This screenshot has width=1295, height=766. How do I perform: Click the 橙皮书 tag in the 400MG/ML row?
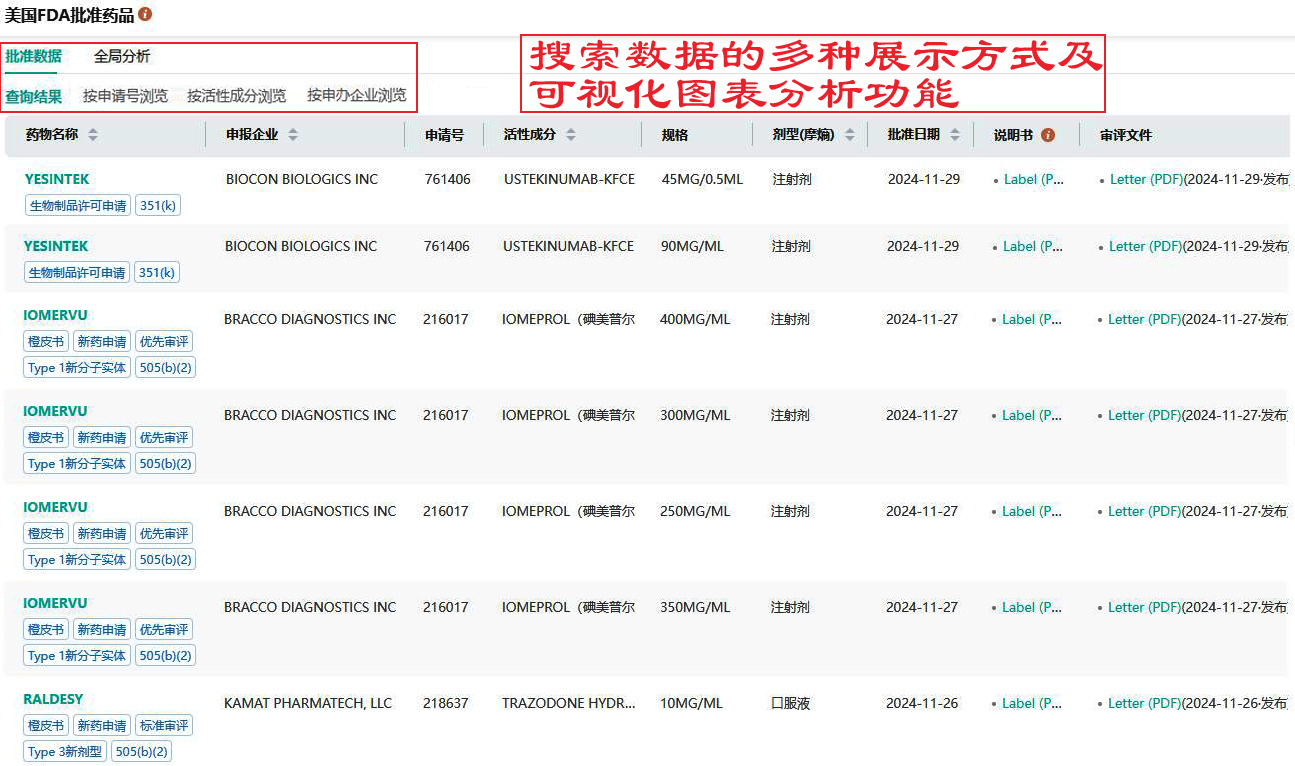tap(46, 342)
